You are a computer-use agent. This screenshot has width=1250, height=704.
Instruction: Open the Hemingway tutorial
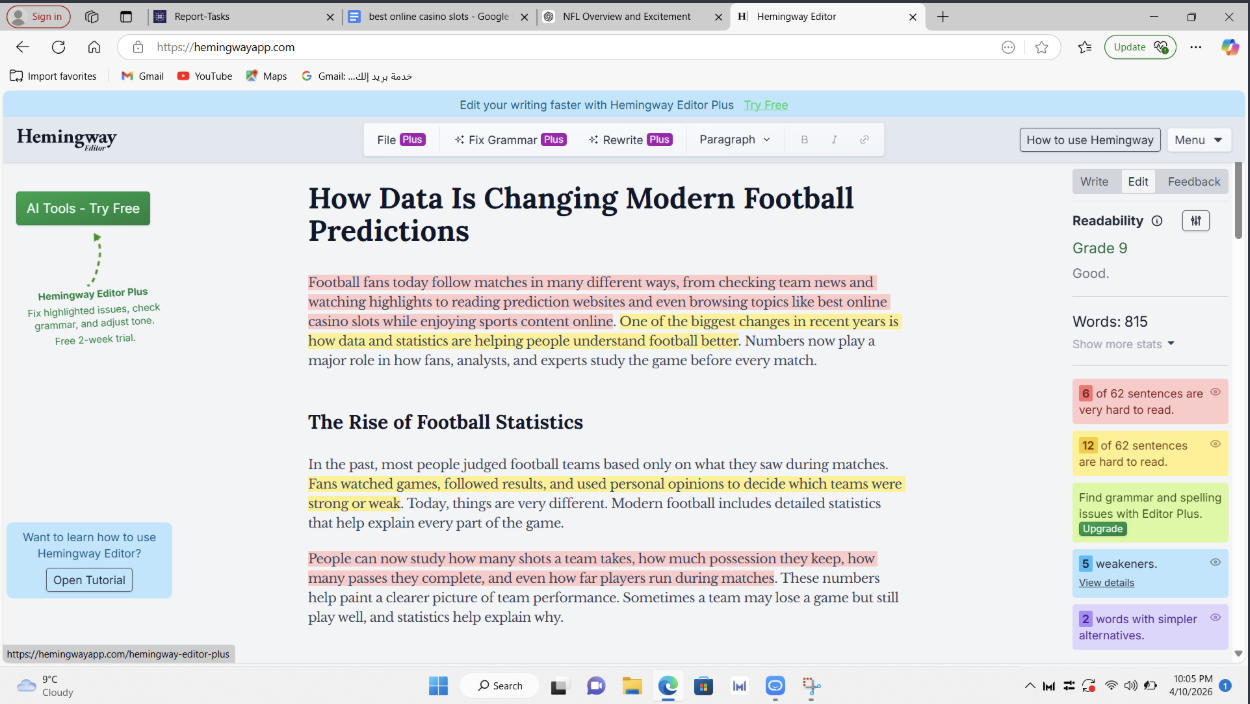coord(88,580)
